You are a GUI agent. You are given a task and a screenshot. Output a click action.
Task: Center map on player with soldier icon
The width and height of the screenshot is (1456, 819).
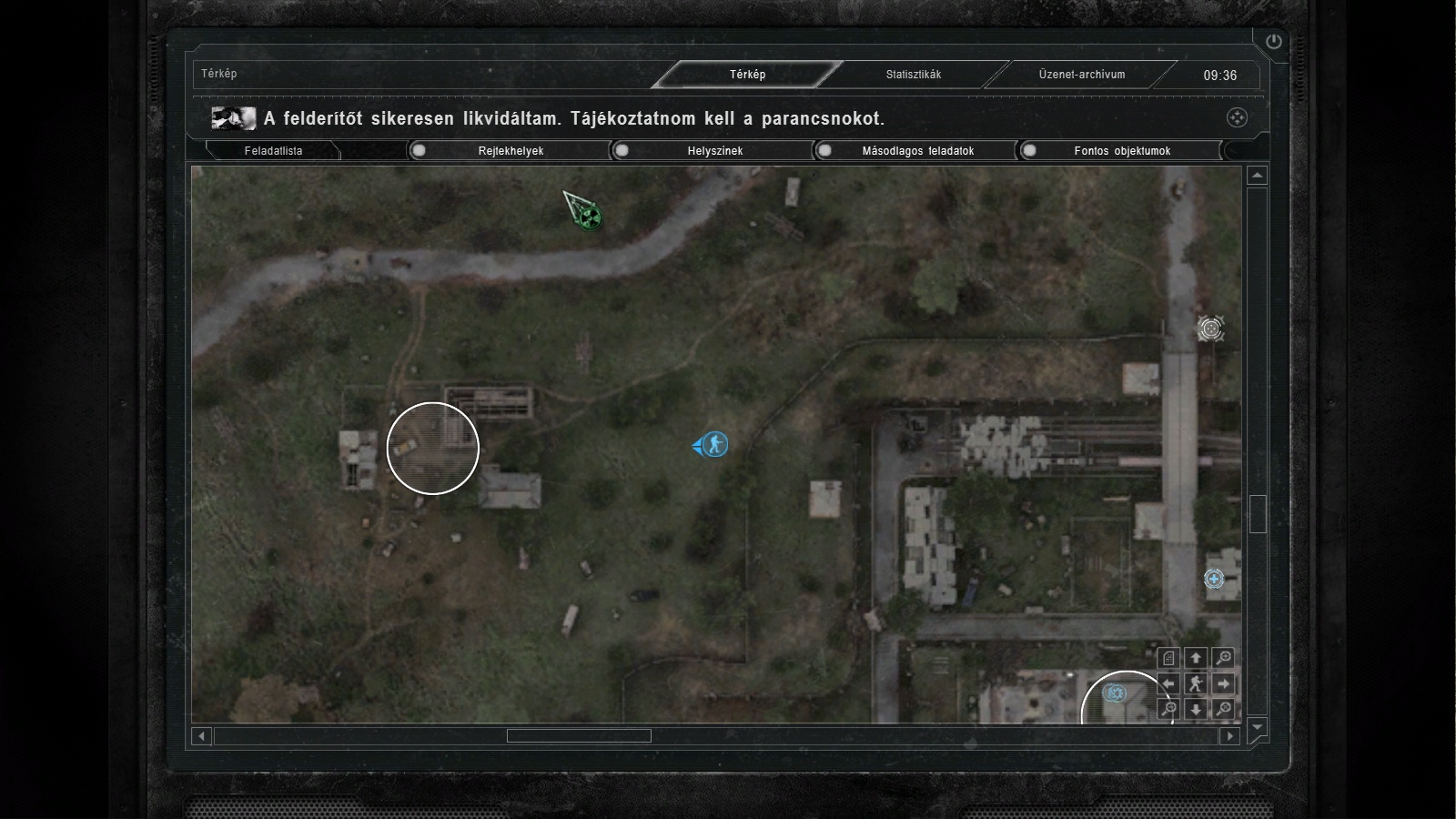click(x=1196, y=684)
